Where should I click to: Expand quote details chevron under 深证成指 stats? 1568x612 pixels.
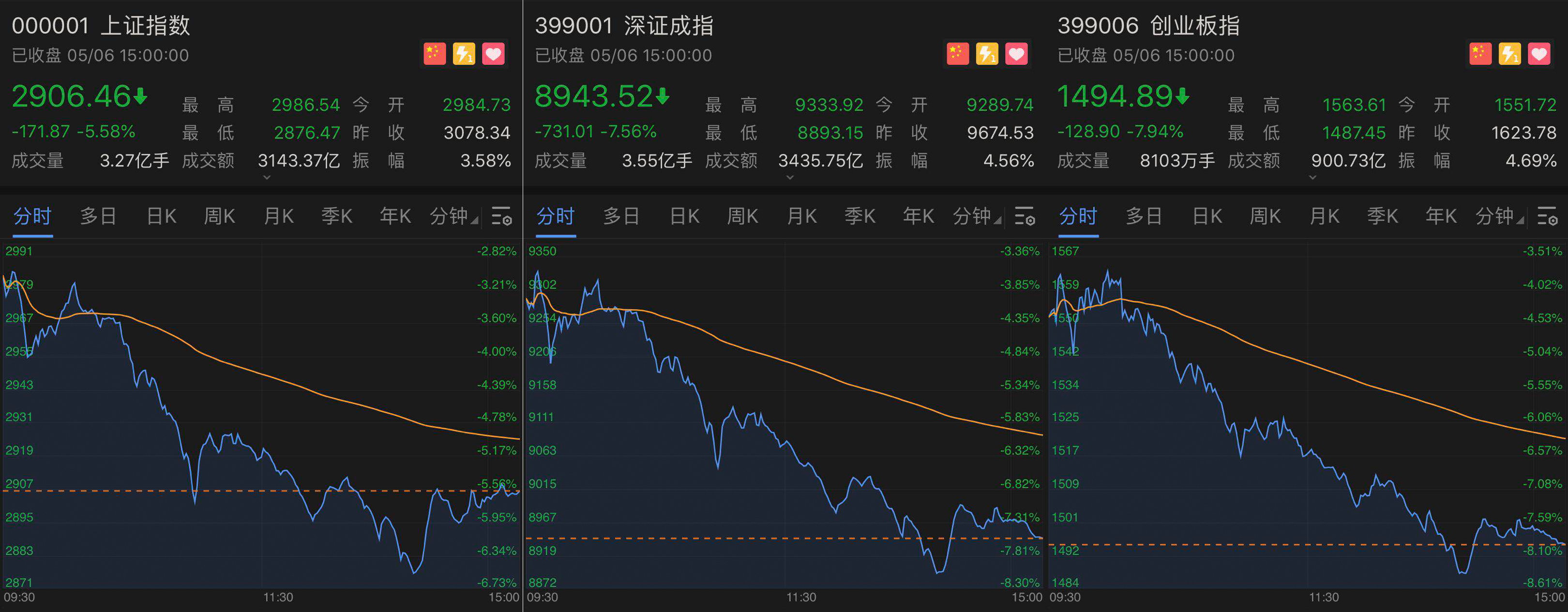[x=789, y=177]
